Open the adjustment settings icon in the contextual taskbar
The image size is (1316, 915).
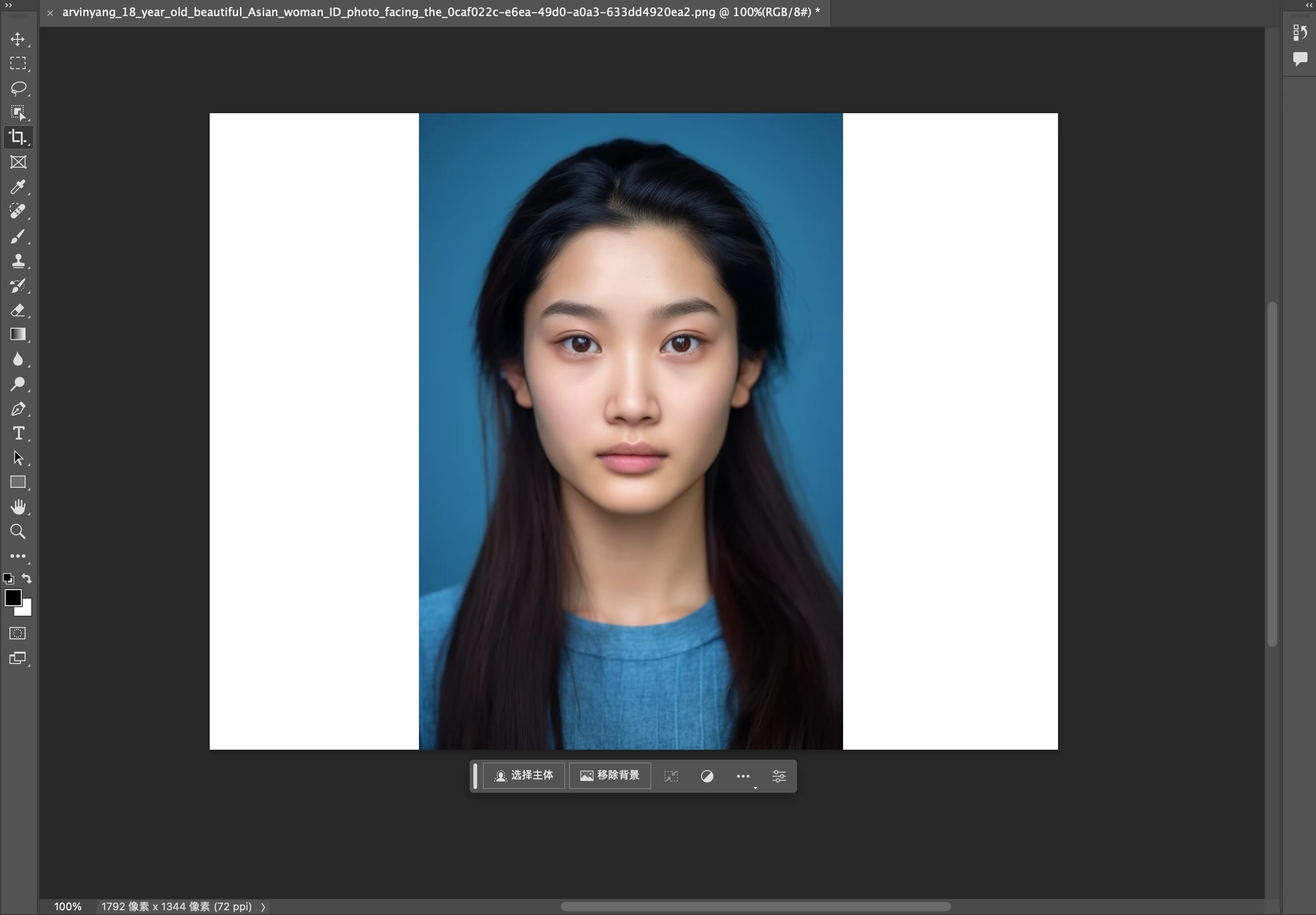(779, 776)
